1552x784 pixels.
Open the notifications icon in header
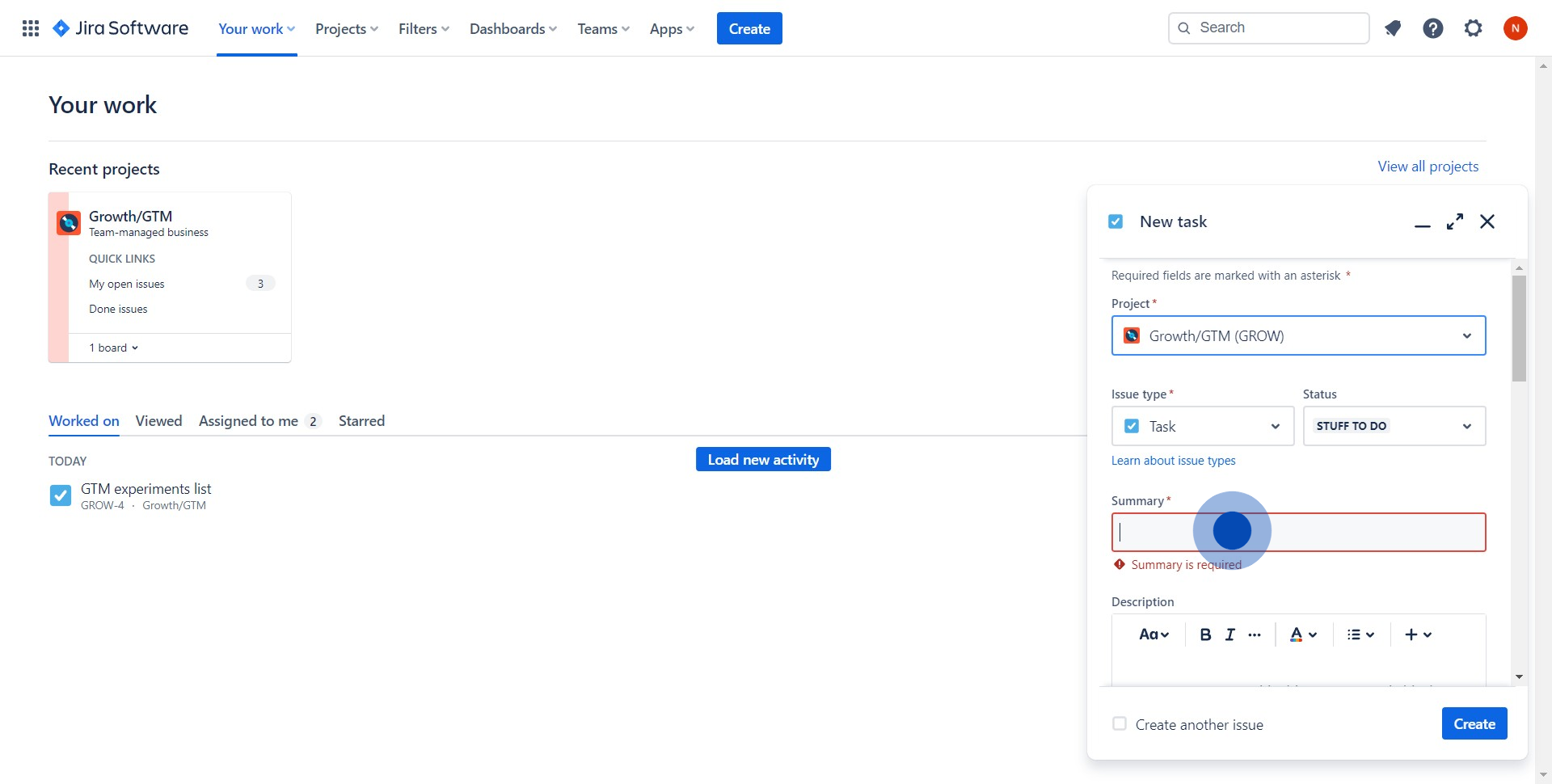coord(1393,28)
